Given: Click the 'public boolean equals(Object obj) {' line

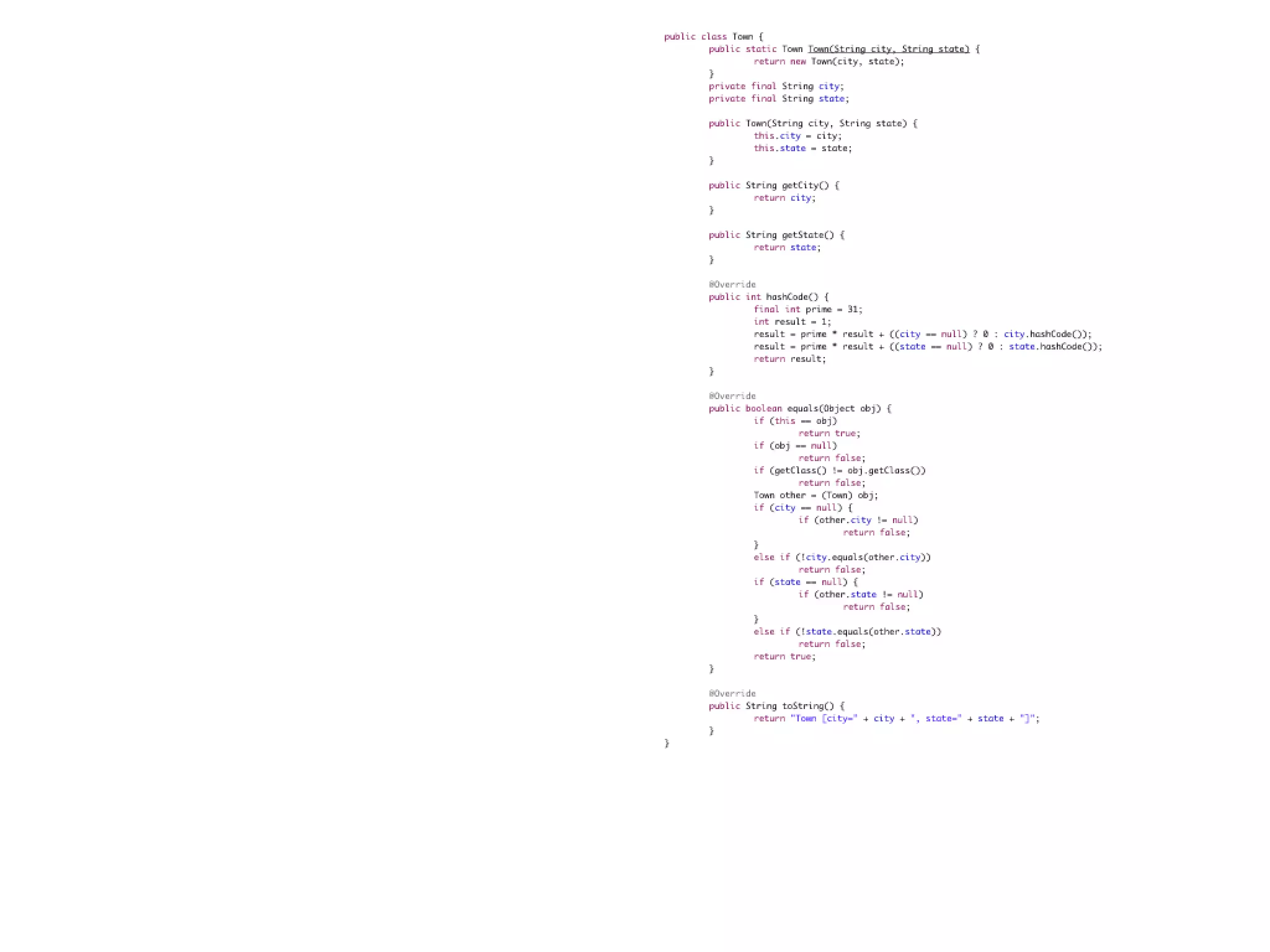Looking at the screenshot, I should click(x=800, y=408).
